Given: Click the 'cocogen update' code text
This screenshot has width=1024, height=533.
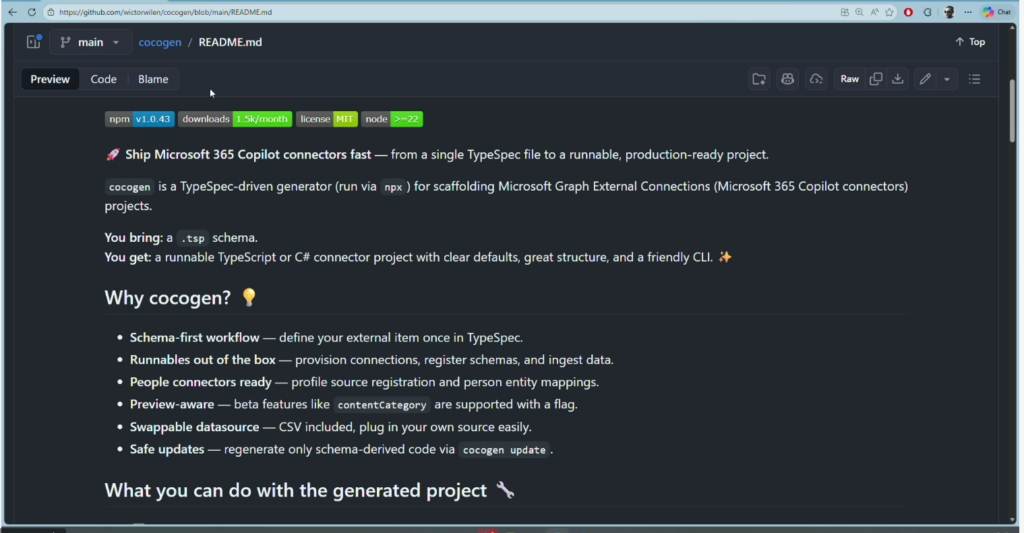Looking at the screenshot, I should pos(504,450).
